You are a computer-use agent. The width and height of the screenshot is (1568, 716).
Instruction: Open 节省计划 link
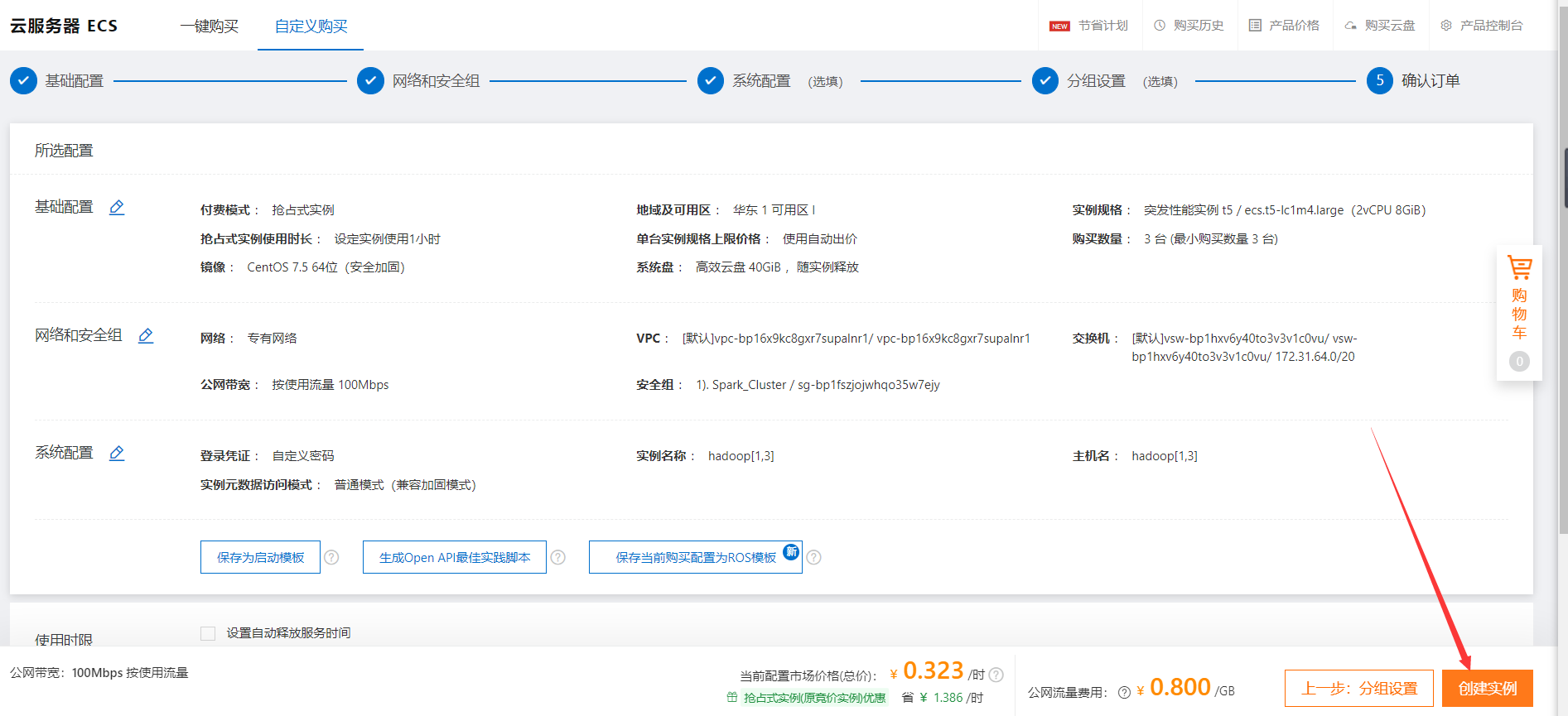(1103, 26)
